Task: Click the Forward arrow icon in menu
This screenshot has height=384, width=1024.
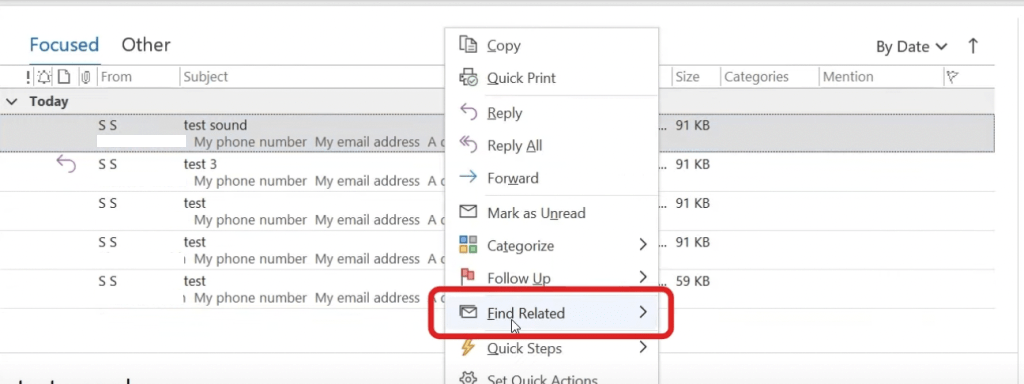Action: pos(468,178)
